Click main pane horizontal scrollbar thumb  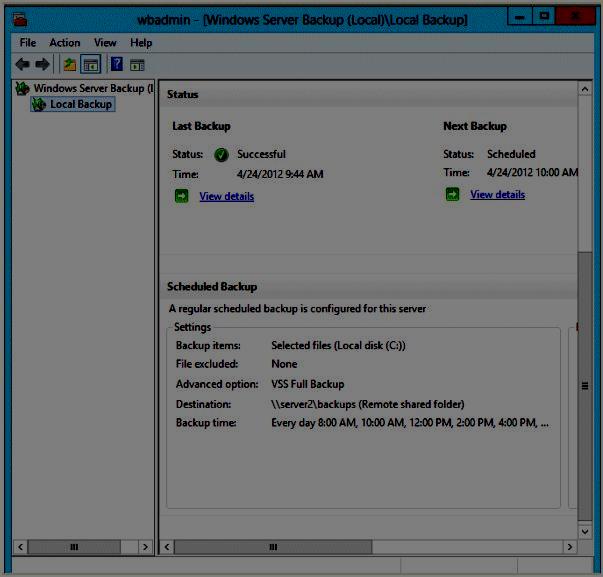tap(273, 547)
